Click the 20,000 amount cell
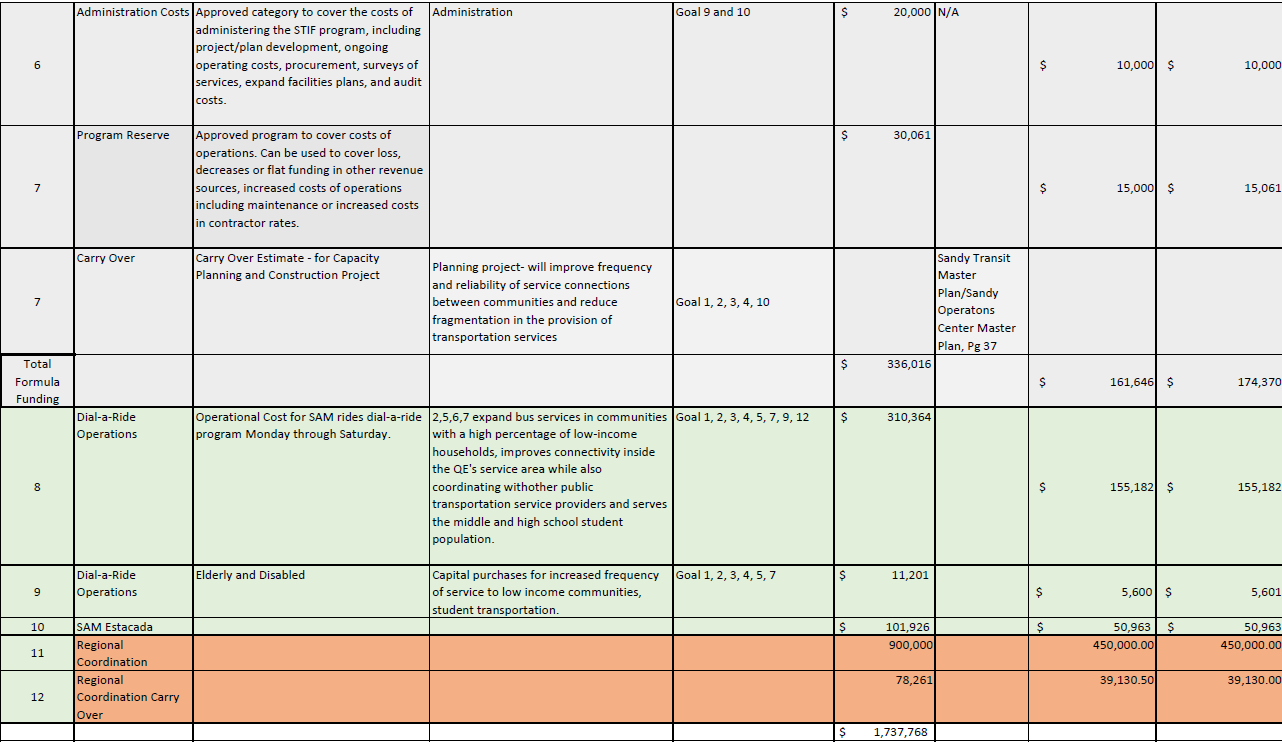This screenshot has width=1282, height=743. [884, 62]
